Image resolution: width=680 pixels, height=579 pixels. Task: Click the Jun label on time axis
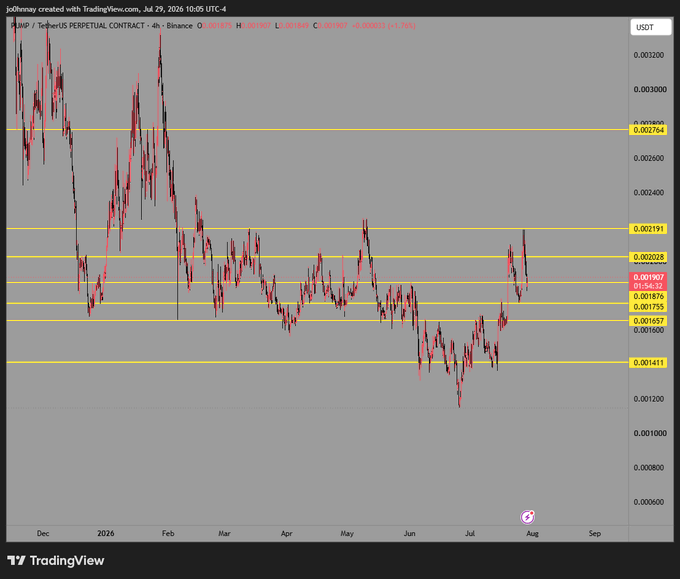409,533
